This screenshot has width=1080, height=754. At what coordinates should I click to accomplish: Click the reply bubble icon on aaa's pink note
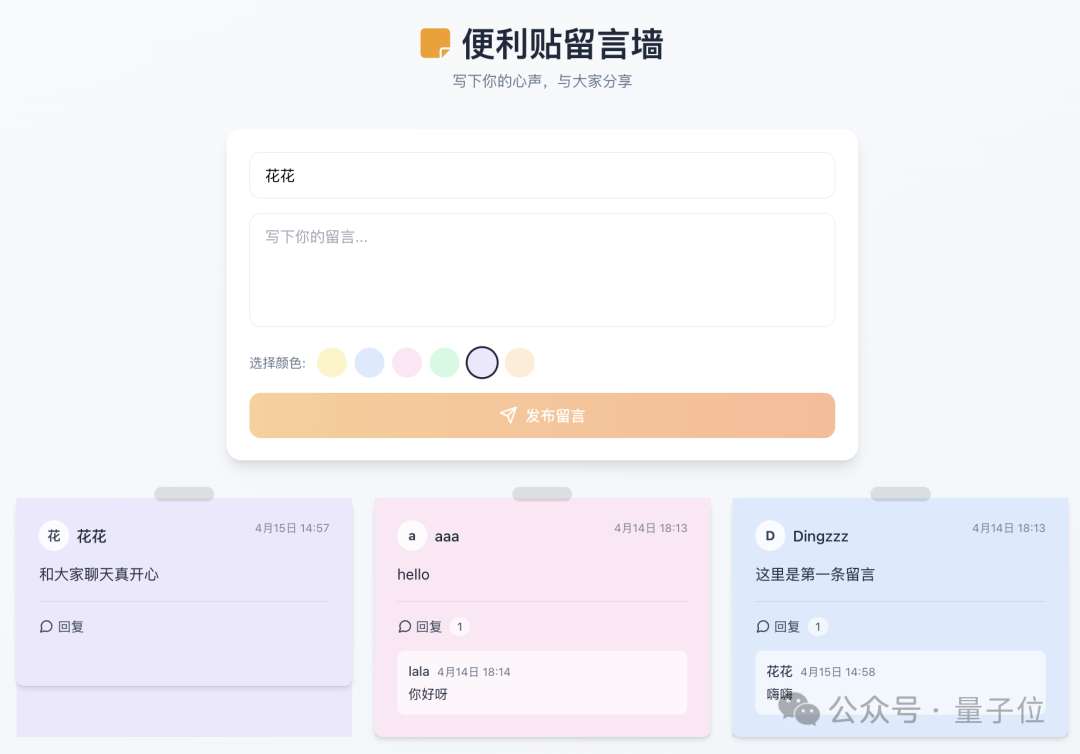coord(403,626)
